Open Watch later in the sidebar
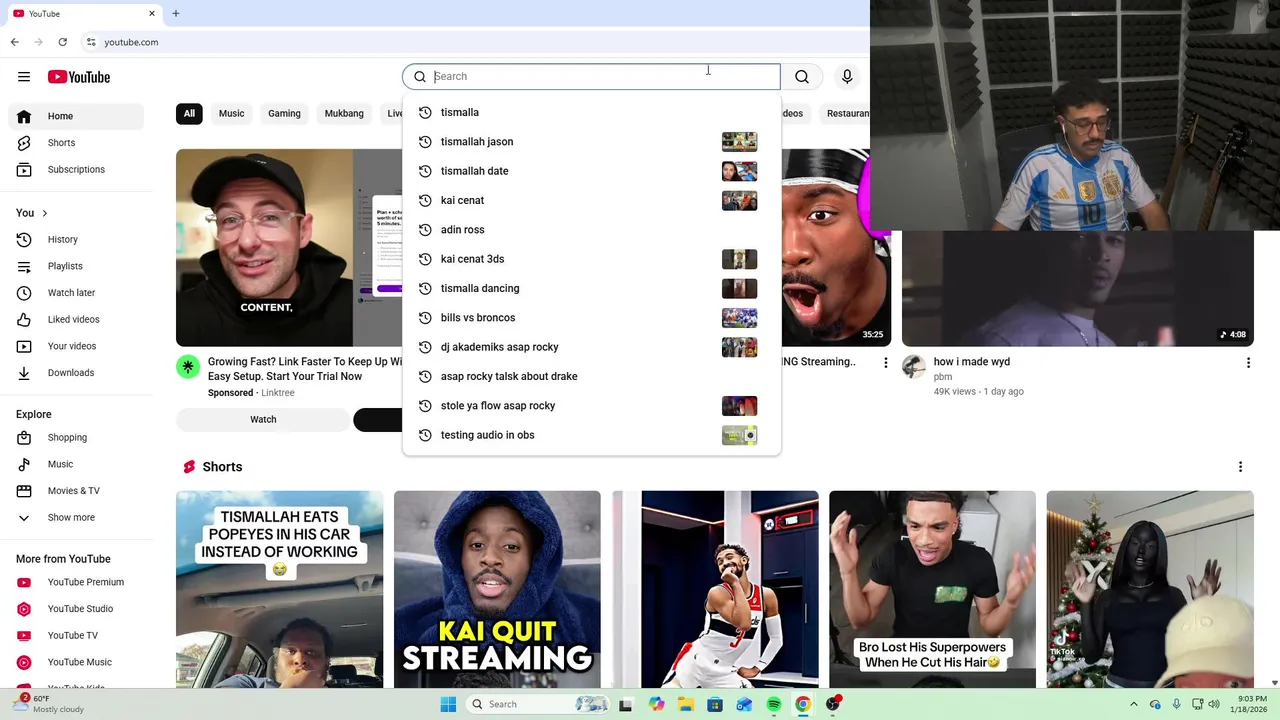 (x=76, y=293)
